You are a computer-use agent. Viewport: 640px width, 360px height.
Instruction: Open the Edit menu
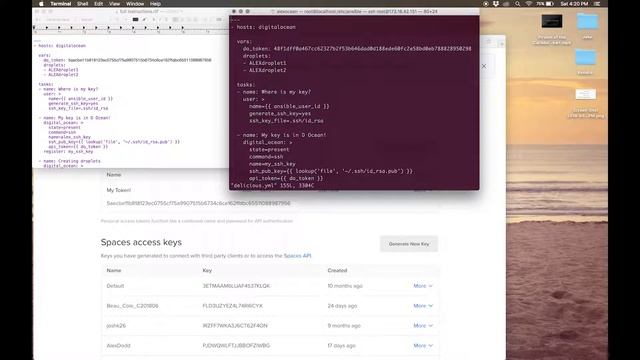point(98,4)
